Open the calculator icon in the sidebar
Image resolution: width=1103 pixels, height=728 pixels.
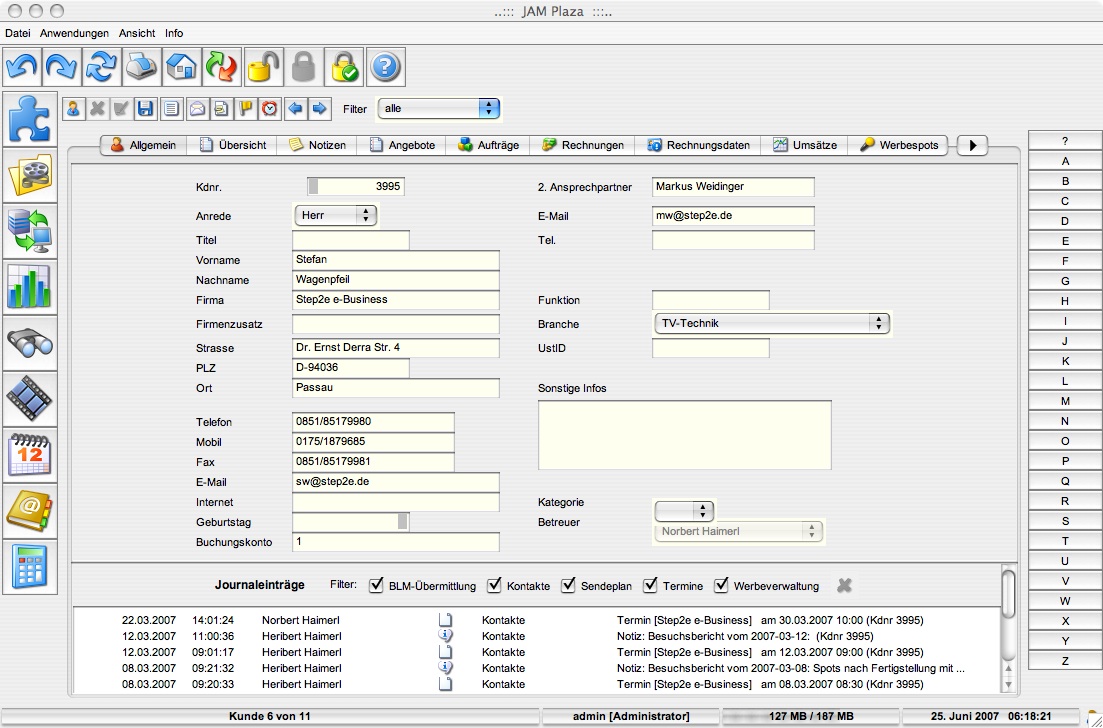coord(29,568)
